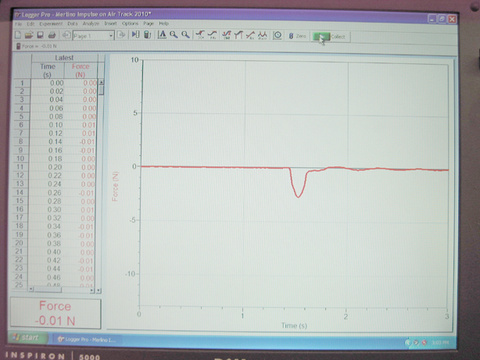Click the time cell 0.30
The image size is (480, 360).
coord(54,209)
